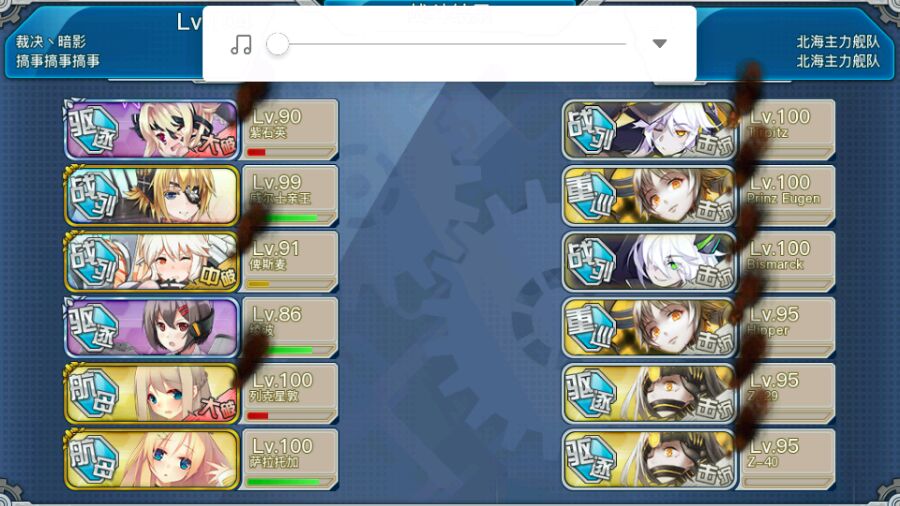
Task: Click the music note volume icon
Action: [x=241, y=44]
